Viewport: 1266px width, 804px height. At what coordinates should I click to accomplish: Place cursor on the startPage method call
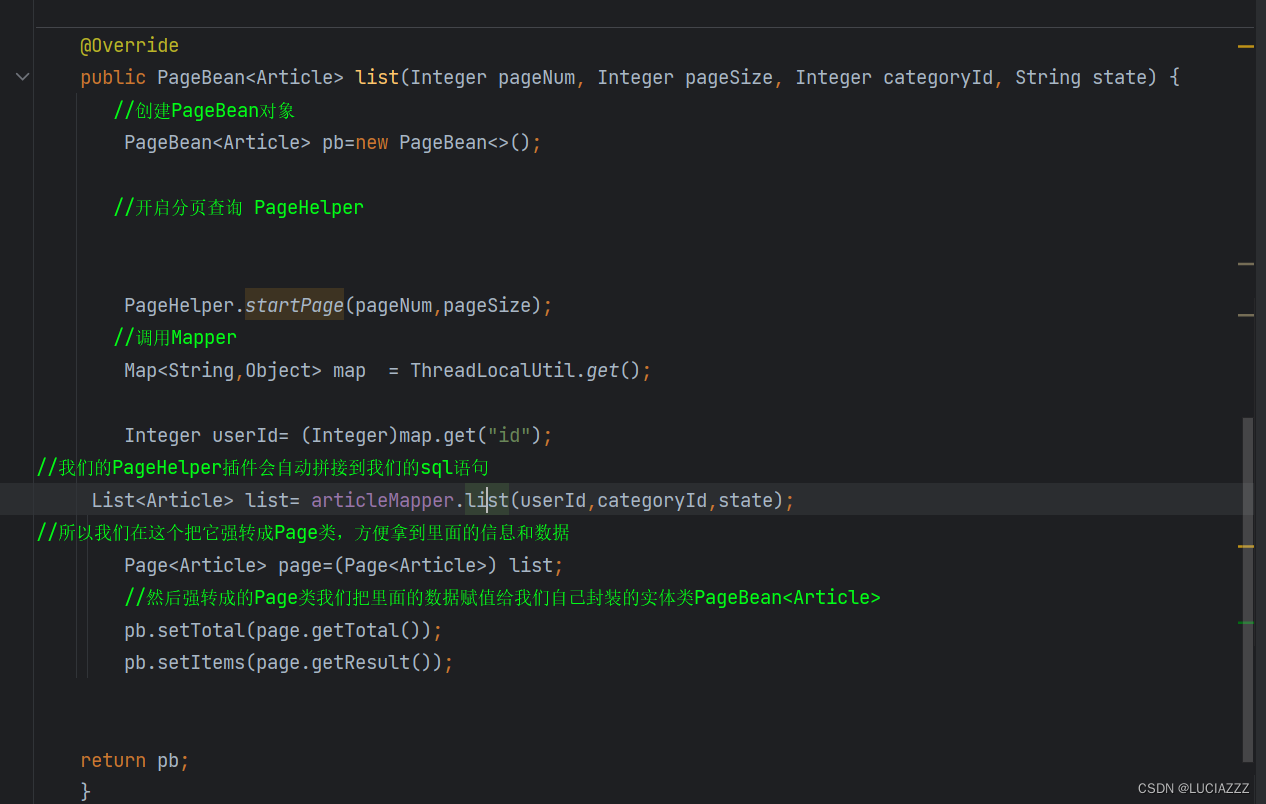pyautogui.click(x=293, y=305)
